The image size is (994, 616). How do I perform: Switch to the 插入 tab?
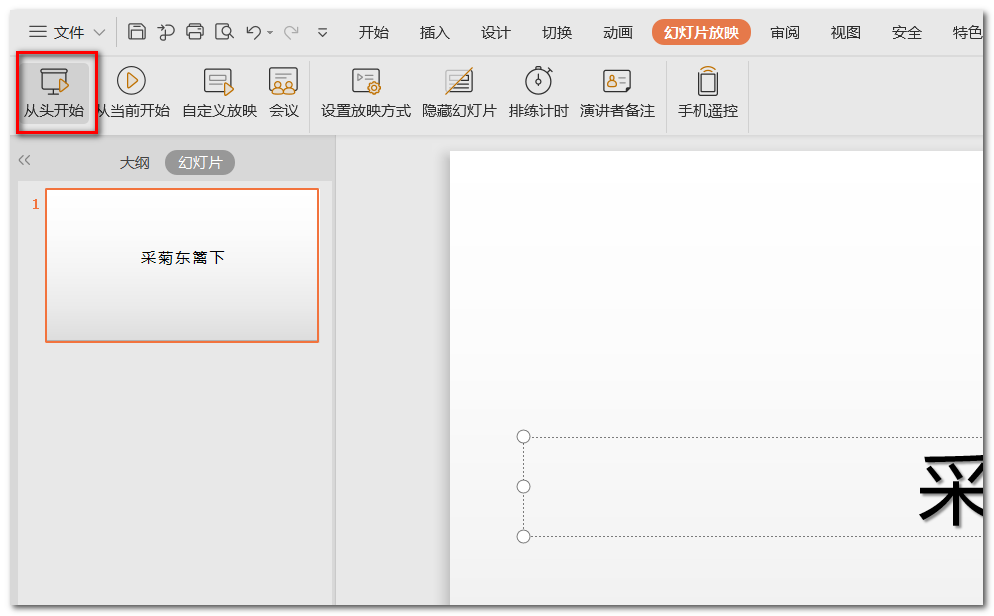434,32
